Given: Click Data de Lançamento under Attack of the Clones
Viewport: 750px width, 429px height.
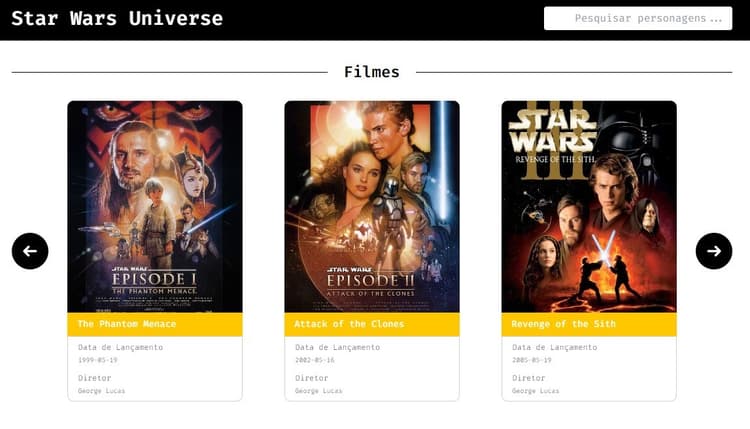Looking at the screenshot, I should click(x=338, y=347).
